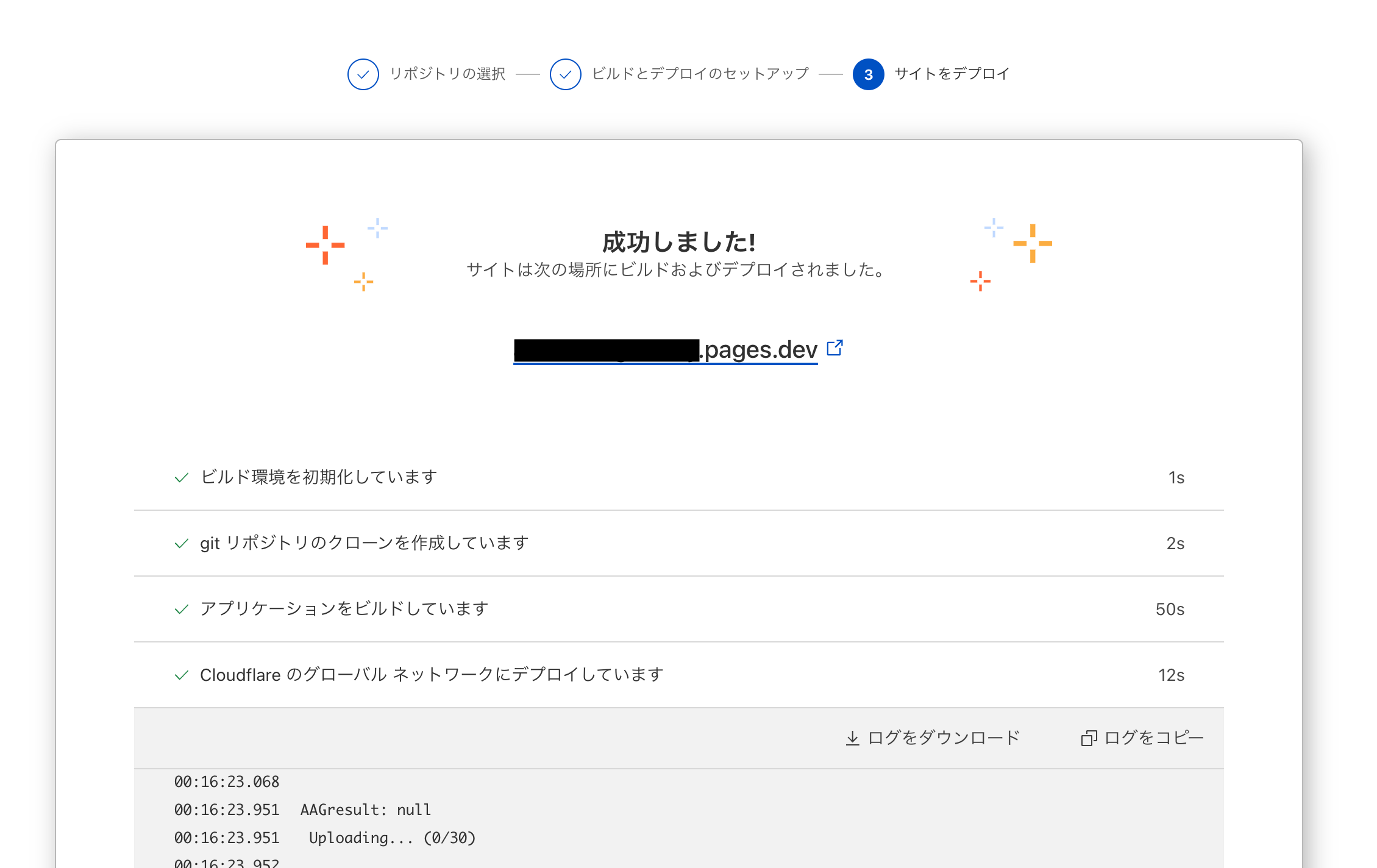Click the green check next to ビルド環境を初期化しています
1377x868 pixels.
[181, 478]
